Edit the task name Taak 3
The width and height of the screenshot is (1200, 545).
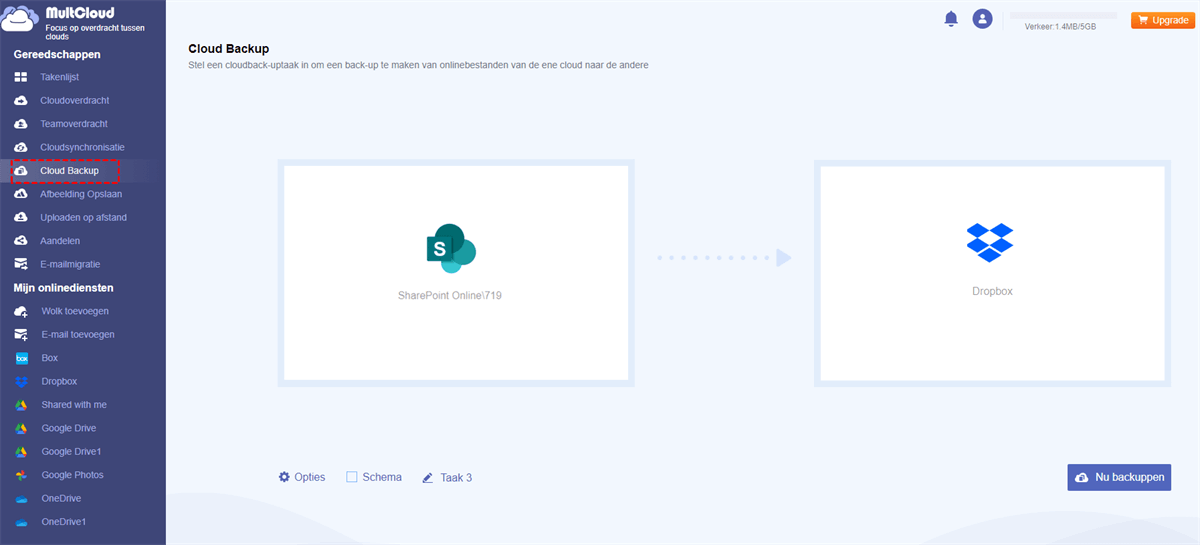click(456, 478)
